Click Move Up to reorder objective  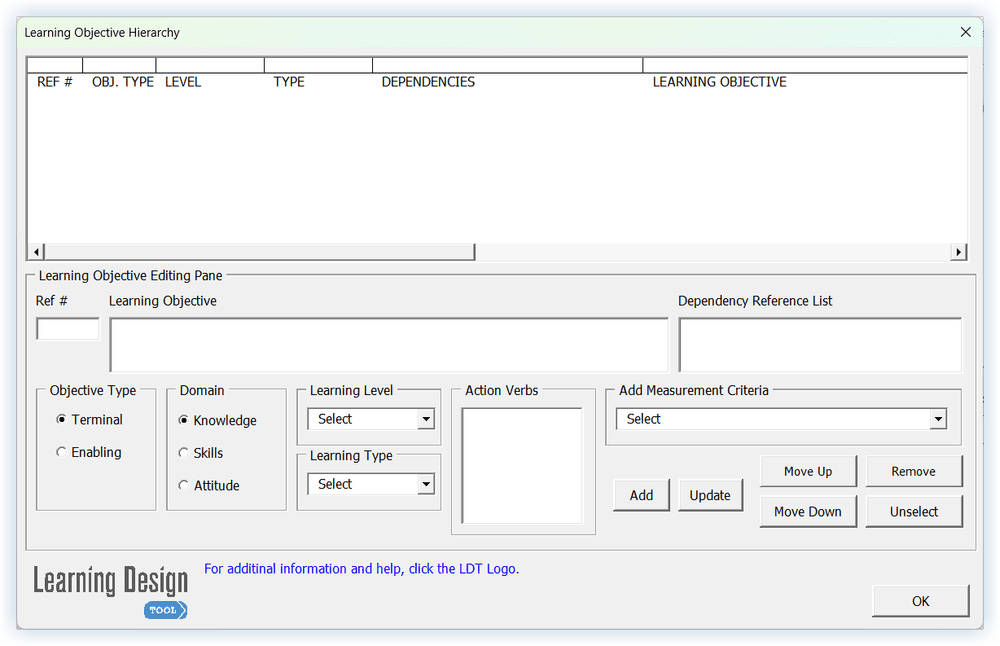pyautogui.click(x=808, y=470)
